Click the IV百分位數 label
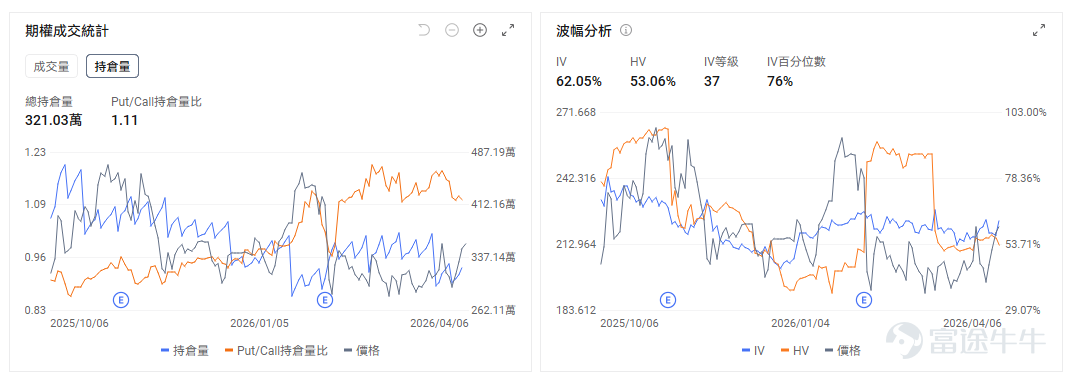The image size is (1066, 377). 796,62
